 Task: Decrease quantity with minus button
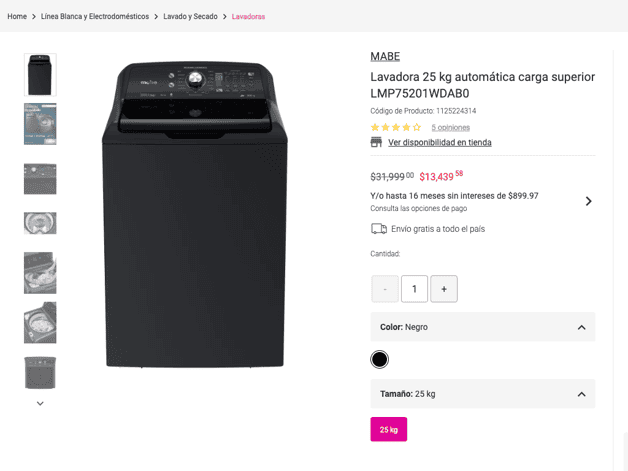(x=385, y=289)
